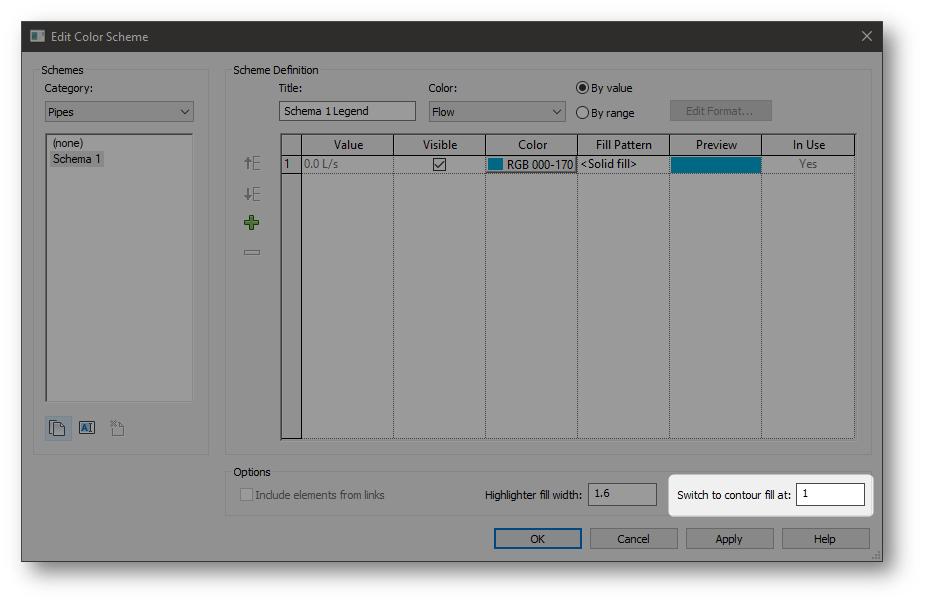
Task: Click the blue Preview cell in row 1
Action: [x=716, y=165]
